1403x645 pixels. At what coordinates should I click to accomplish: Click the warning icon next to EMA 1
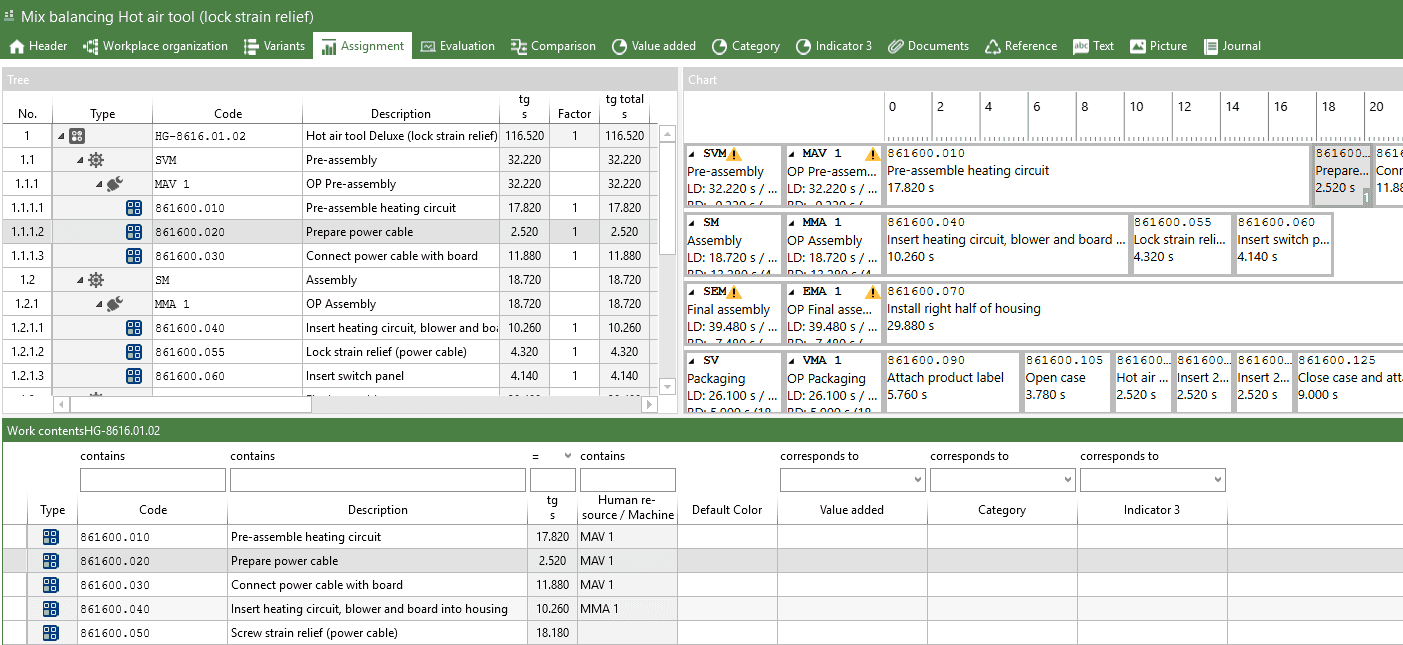click(x=872, y=292)
